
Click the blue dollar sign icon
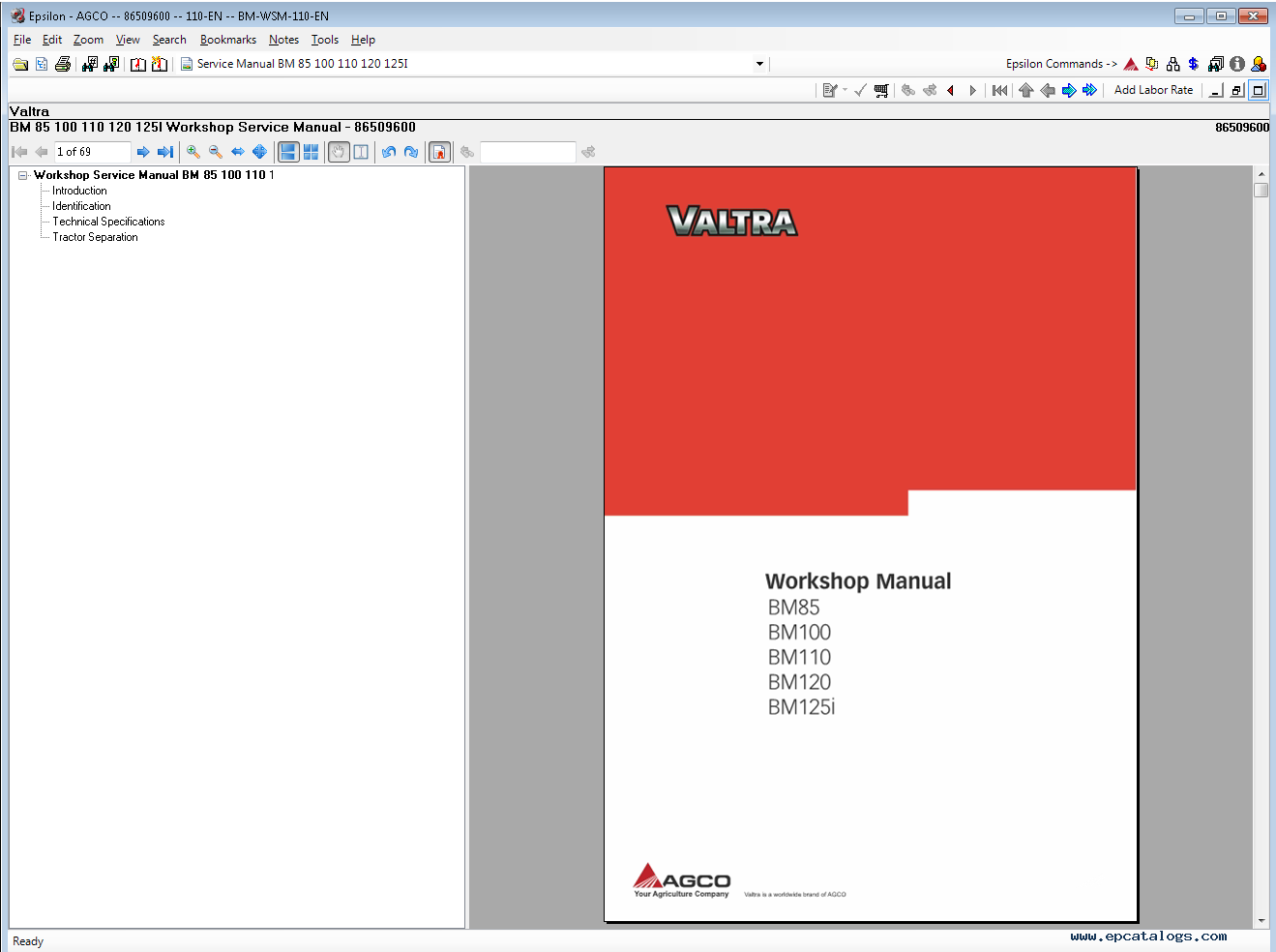(x=1194, y=64)
